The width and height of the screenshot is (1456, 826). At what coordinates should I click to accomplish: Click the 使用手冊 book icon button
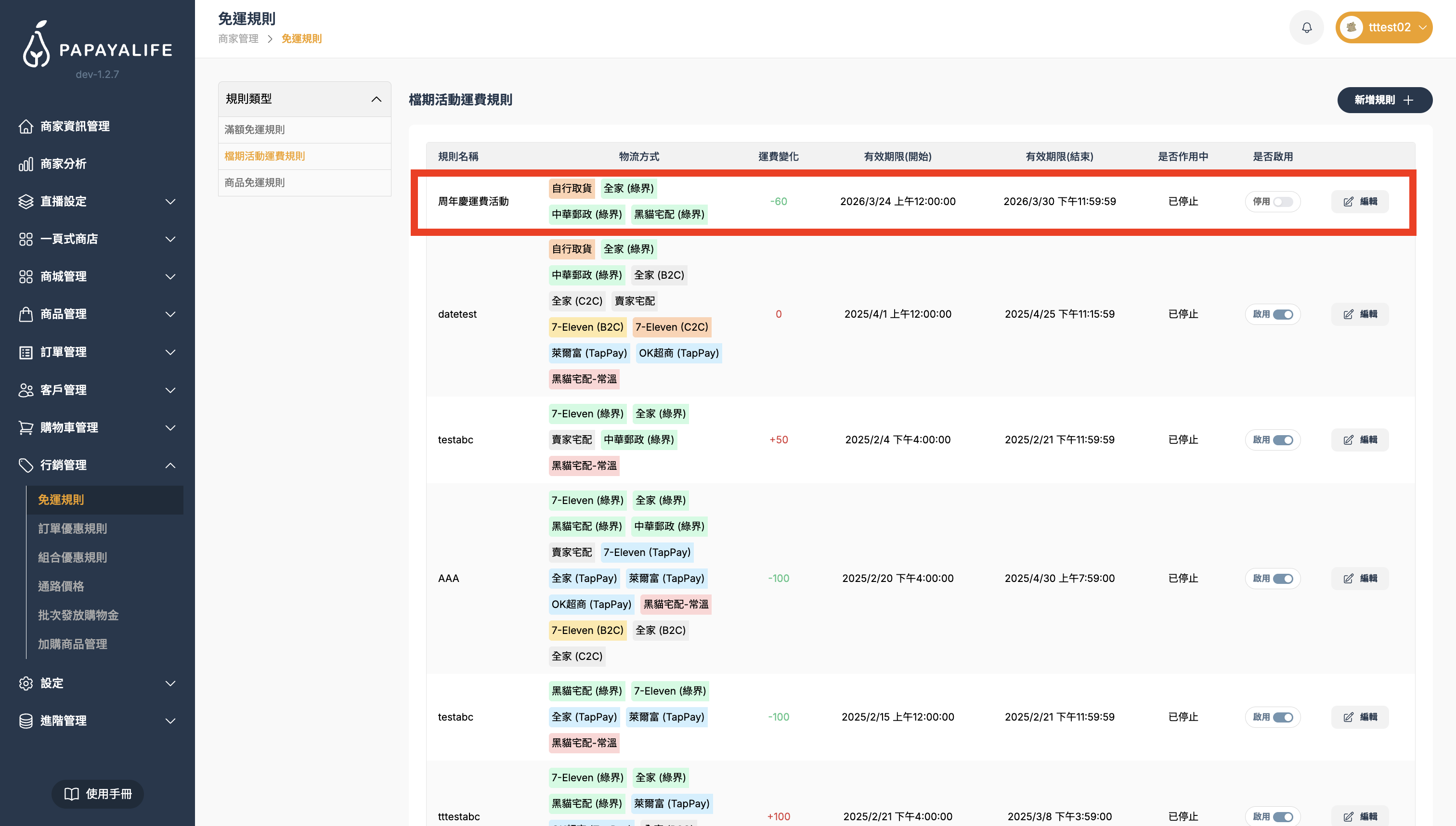pyautogui.click(x=97, y=794)
